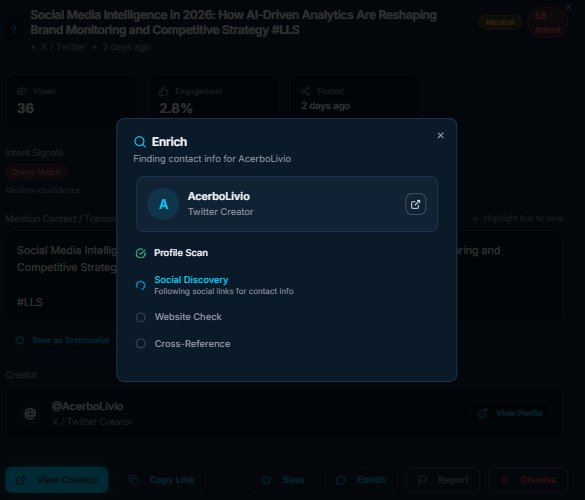Click the Social Discovery loading spinner
This screenshot has width=585, height=500.
point(141,285)
